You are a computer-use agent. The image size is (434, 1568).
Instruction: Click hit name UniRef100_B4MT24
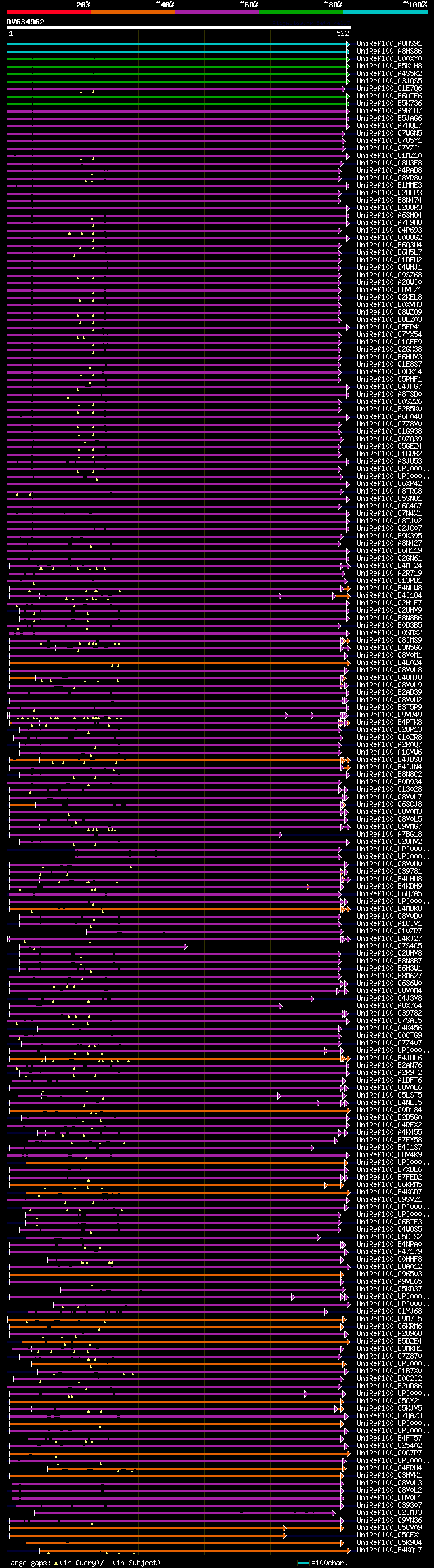[x=389, y=566]
